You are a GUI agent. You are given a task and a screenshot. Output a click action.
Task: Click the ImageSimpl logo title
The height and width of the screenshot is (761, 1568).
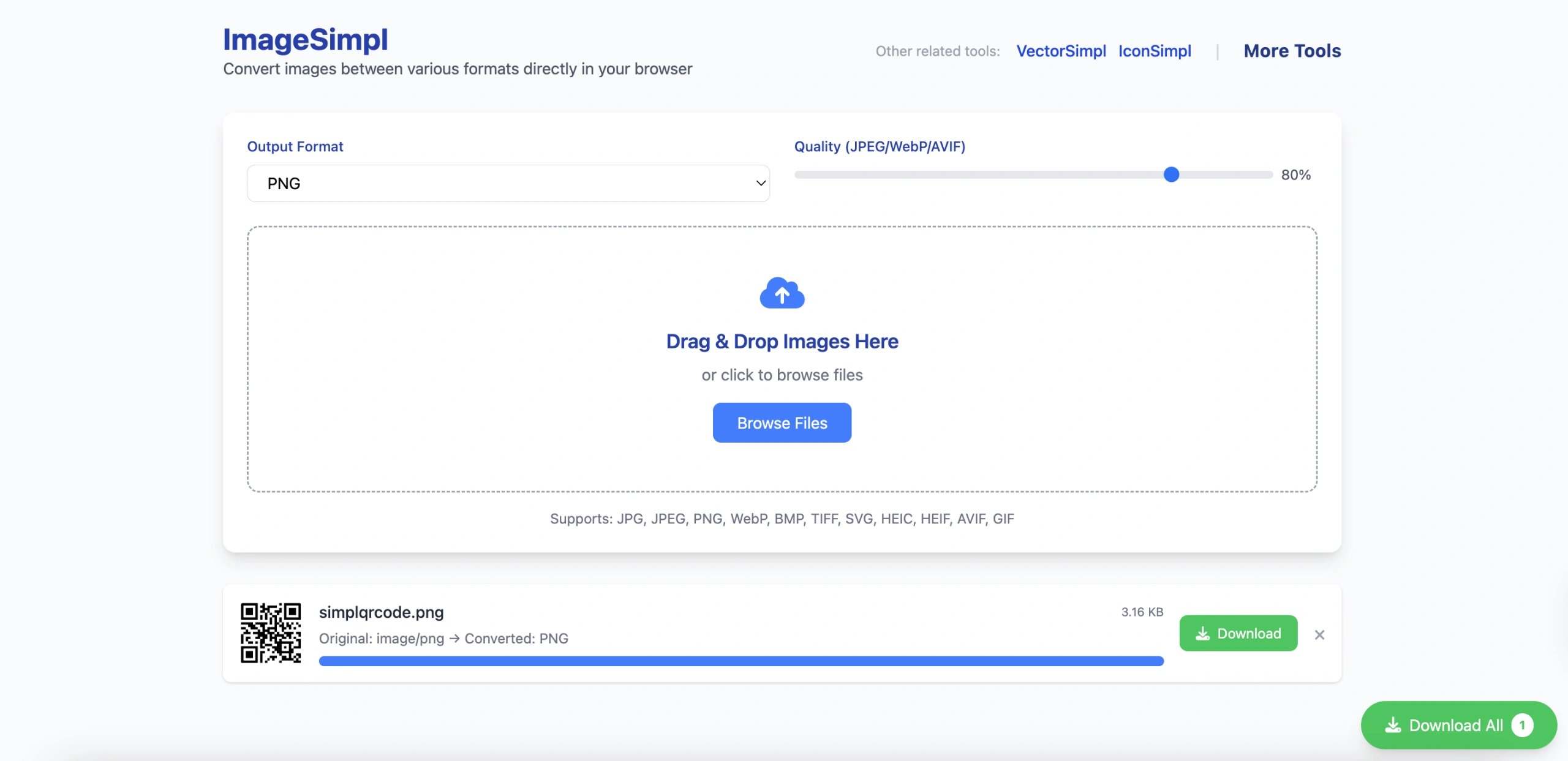305,39
